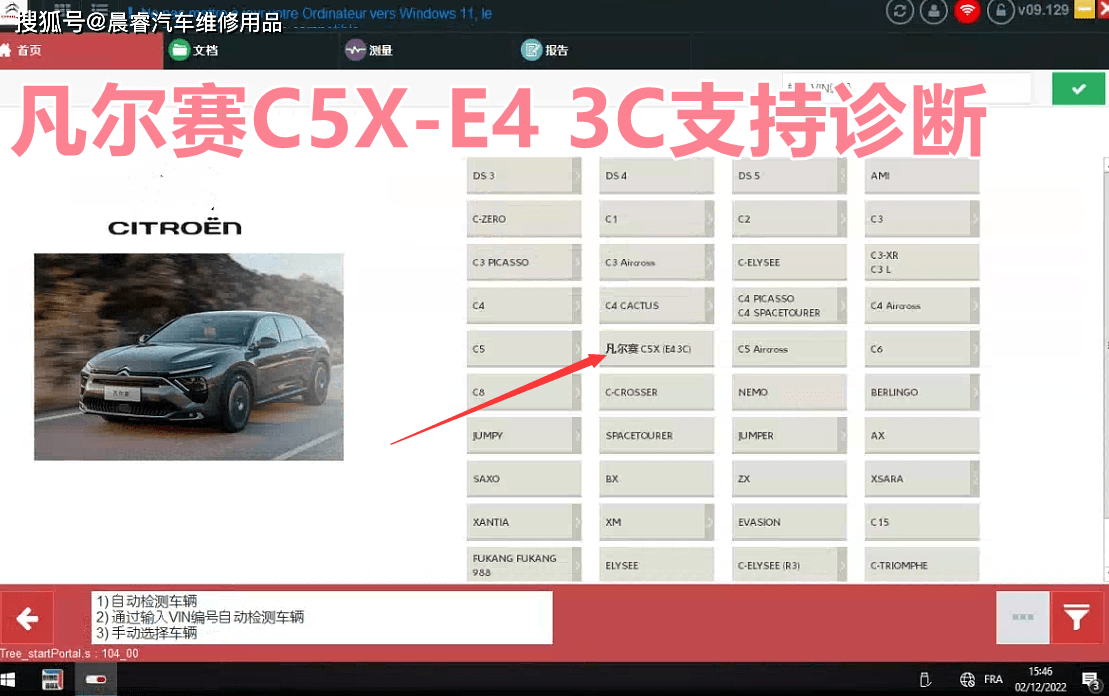Choose the ELYSEE model
Image resolution: width=1109 pixels, height=696 pixels.
[656, 565]
